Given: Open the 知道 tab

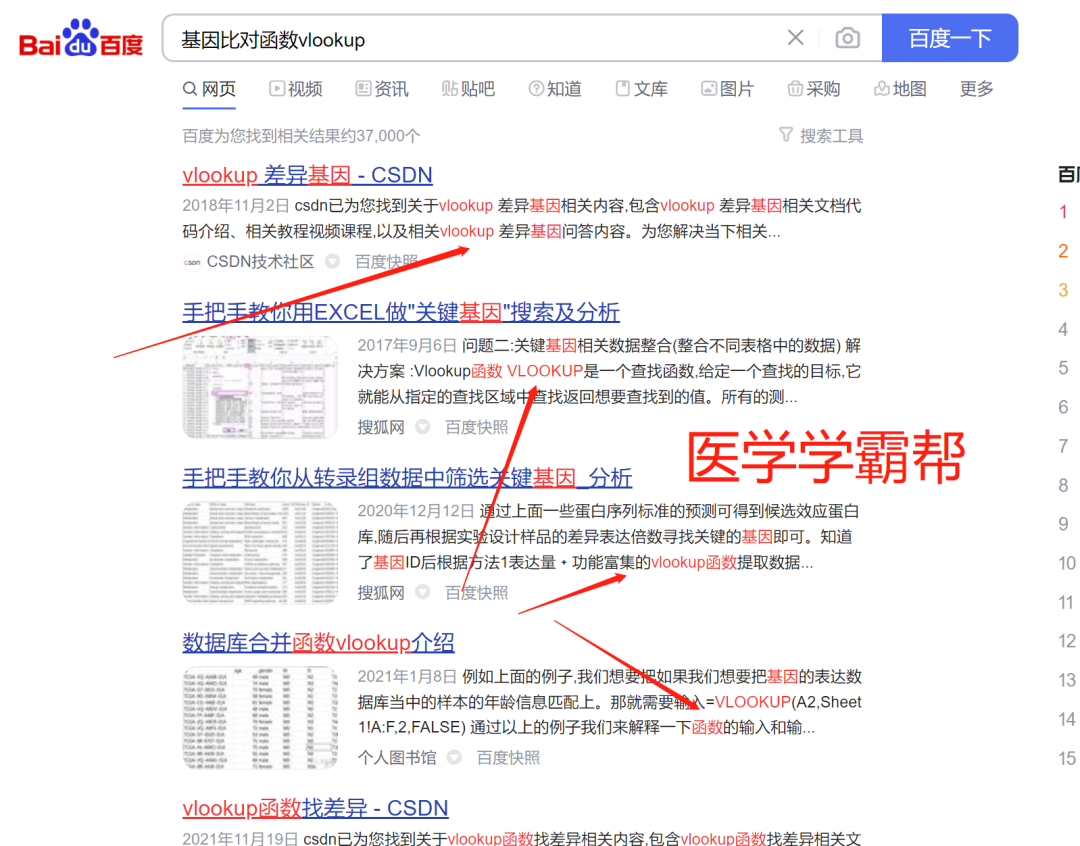Looking at the screenshot, I should (x=554, y=89).
